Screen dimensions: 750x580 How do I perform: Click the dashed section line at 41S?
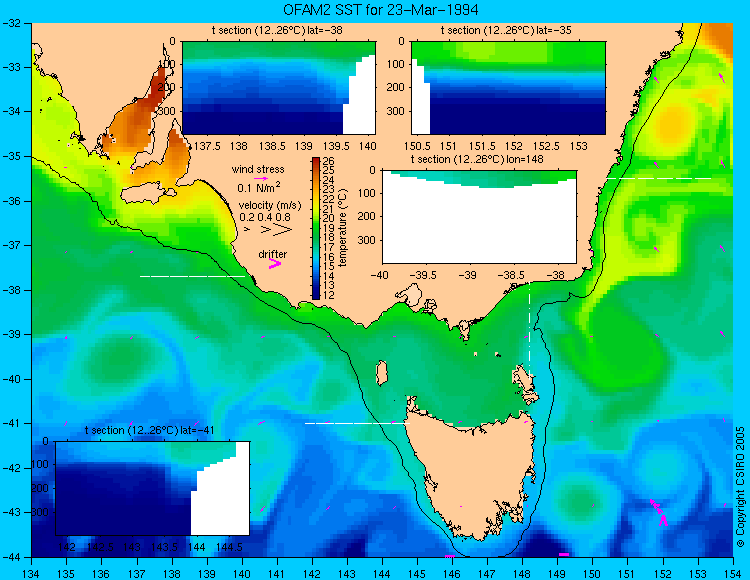coord(357,423)
